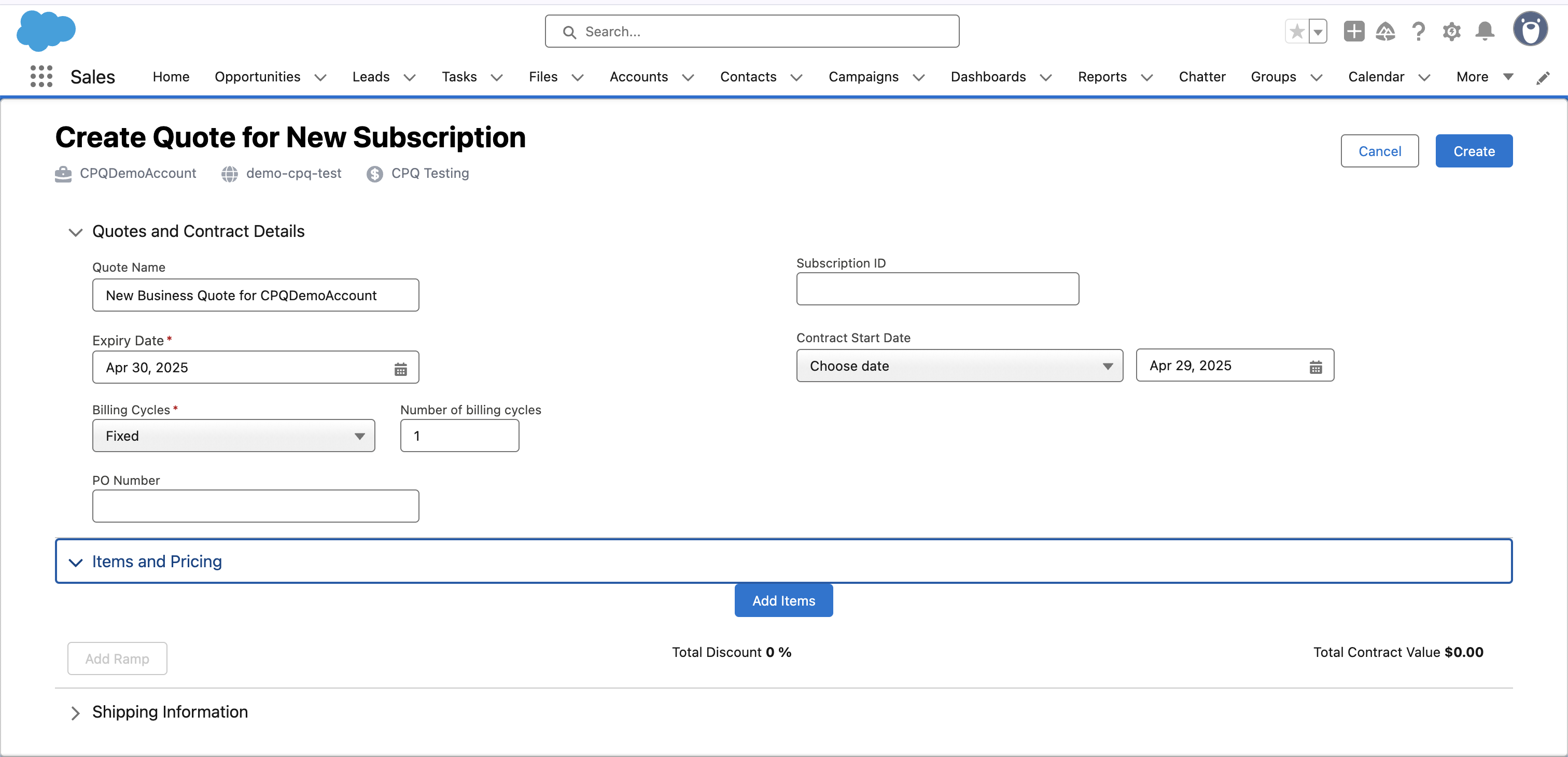The height and width of the screenshot is (757, 1568).
Task: Open Salesforce Setup via the gear icon
Action: (1452, 31)
